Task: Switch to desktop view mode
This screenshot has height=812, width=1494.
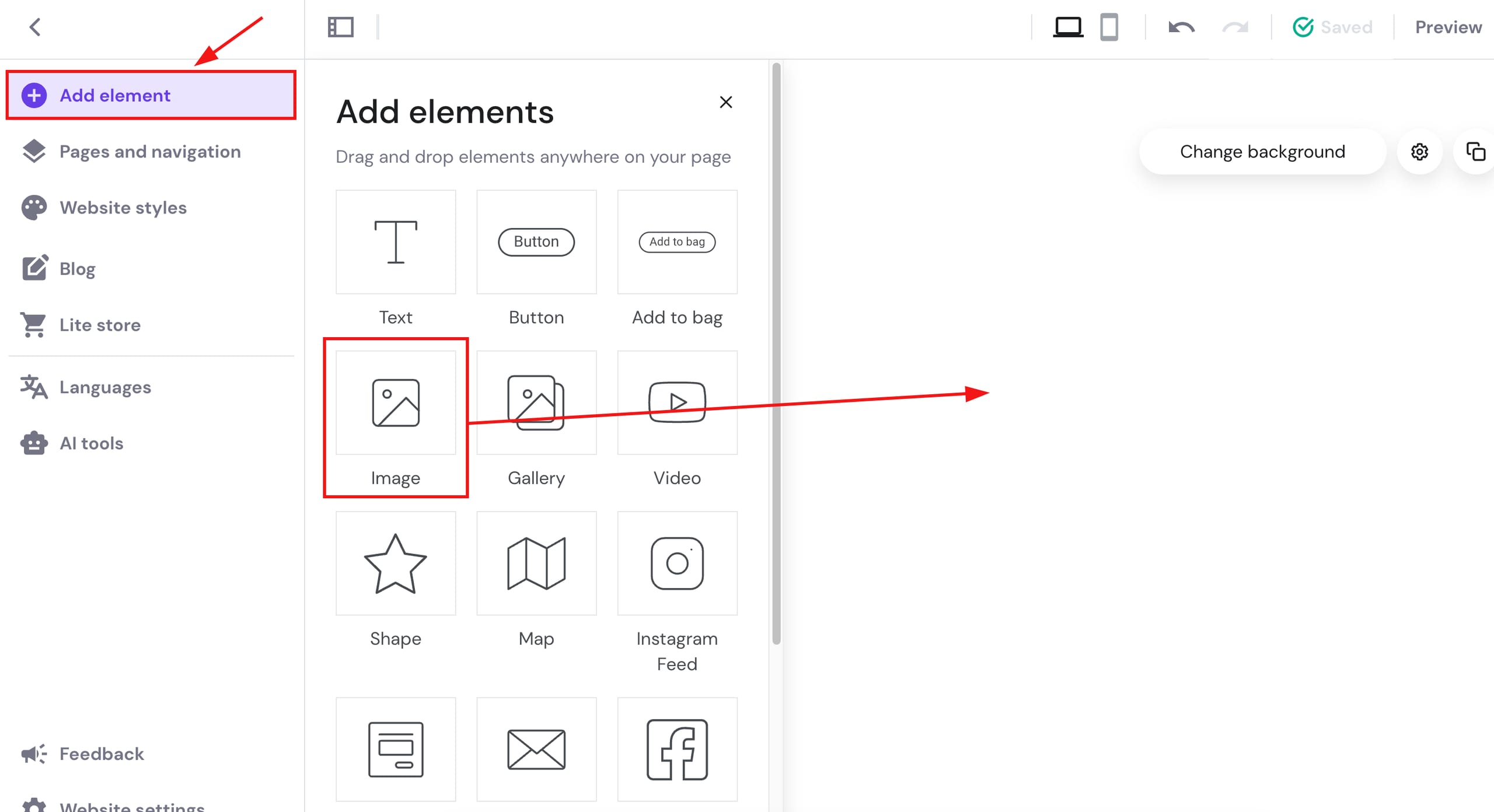Action: [1067, 27]
